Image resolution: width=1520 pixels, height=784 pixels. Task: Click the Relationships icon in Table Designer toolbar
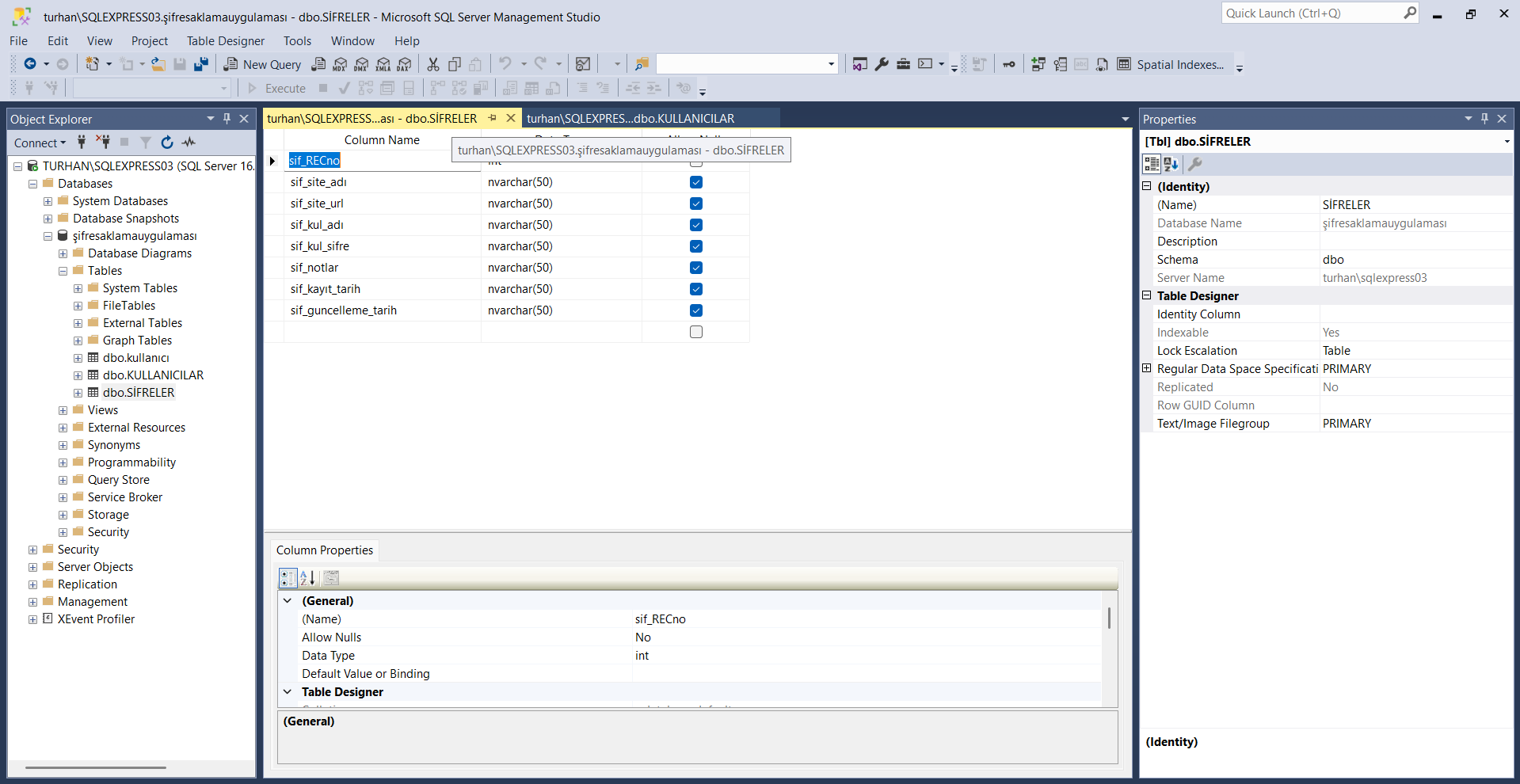(x=1038, y=64)
